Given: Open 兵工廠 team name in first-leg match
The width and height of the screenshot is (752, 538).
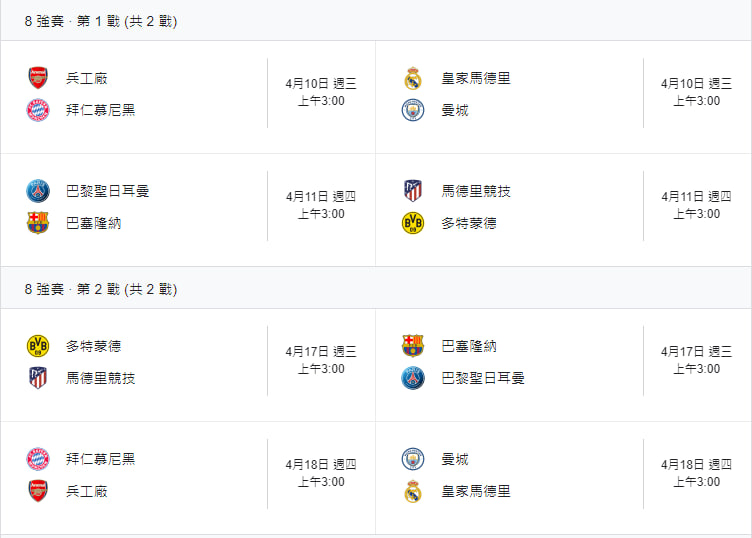Looking at the screenshot, I should [x=86, y=78].
